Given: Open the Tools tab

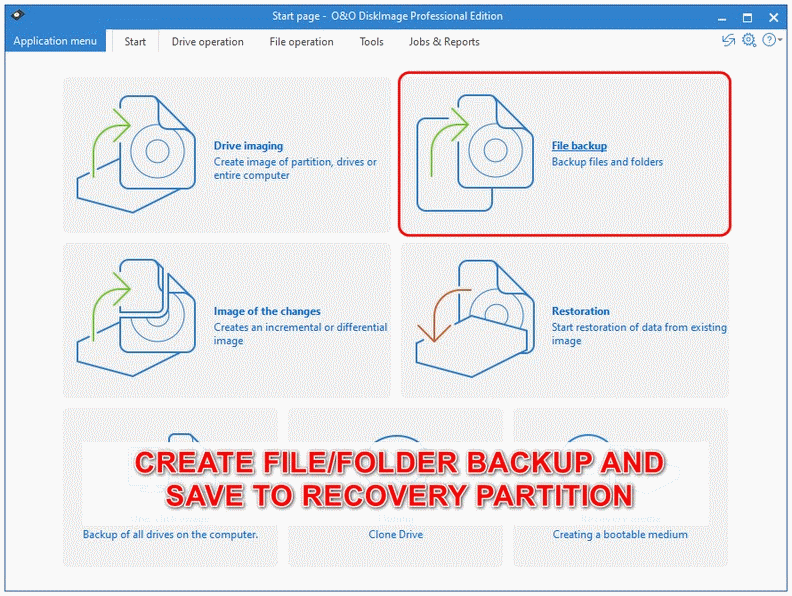Looking at the screenshot, I should [x=371, y=42].
